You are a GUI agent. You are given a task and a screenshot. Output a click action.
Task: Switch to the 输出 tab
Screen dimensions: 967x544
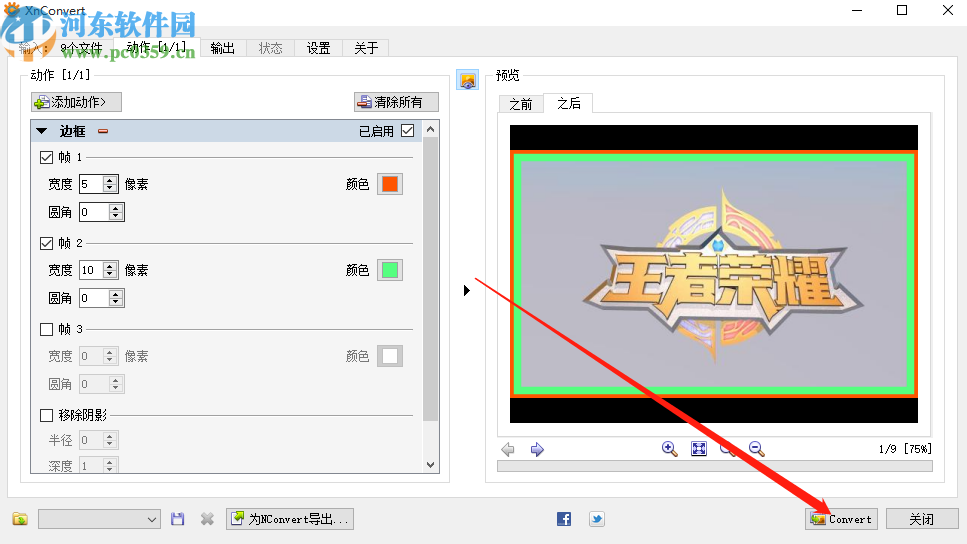223,48
